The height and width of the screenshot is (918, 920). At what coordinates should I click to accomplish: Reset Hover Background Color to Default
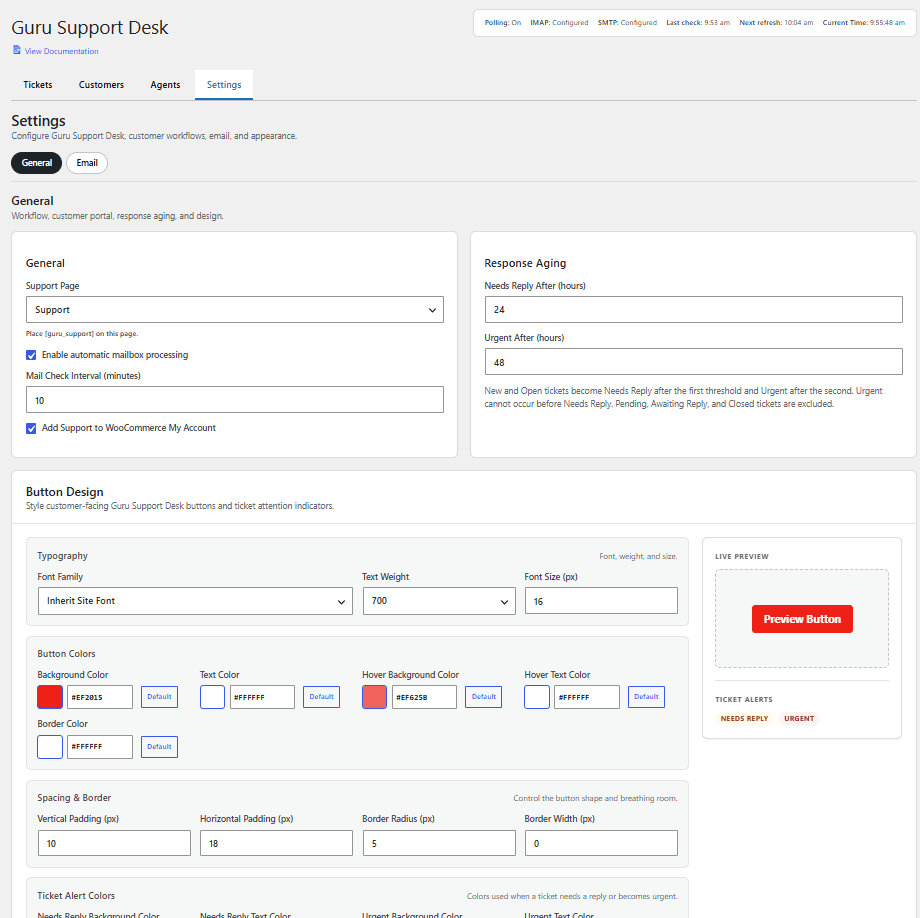point(483,697)
